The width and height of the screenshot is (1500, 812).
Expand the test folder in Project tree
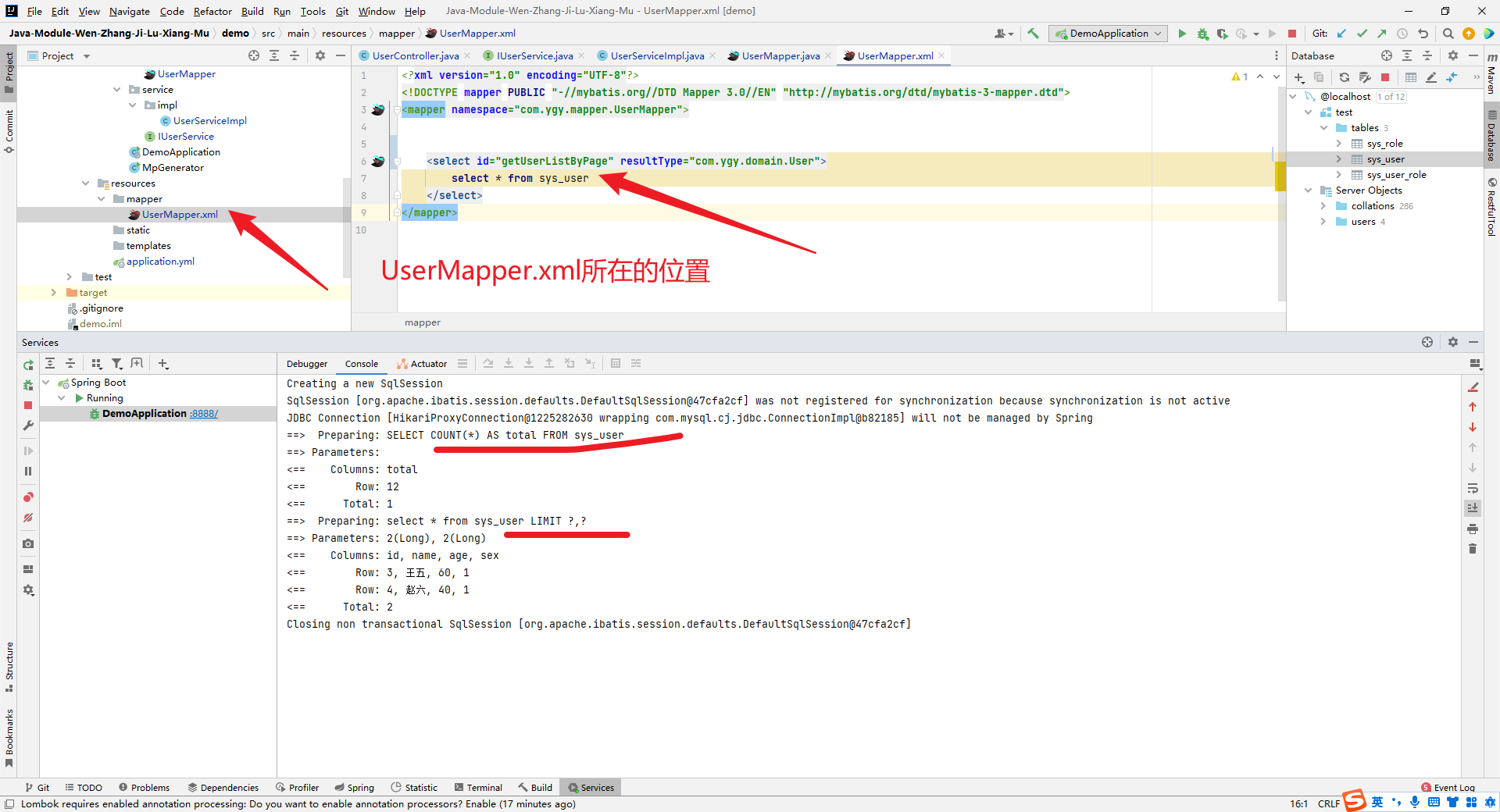pyautogui.click(x=69, y=277)
